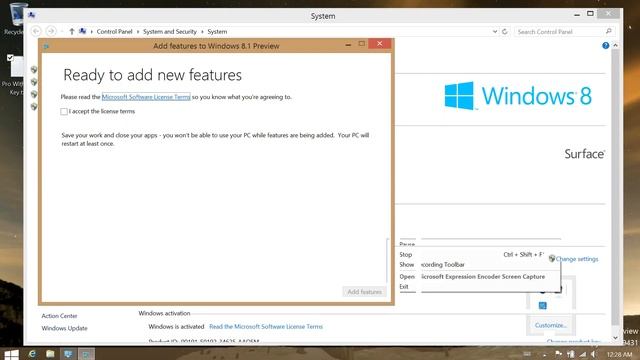The image size is (640, 360).
Task: Click the scroll down arrow in System window
Action: point(616,338)
